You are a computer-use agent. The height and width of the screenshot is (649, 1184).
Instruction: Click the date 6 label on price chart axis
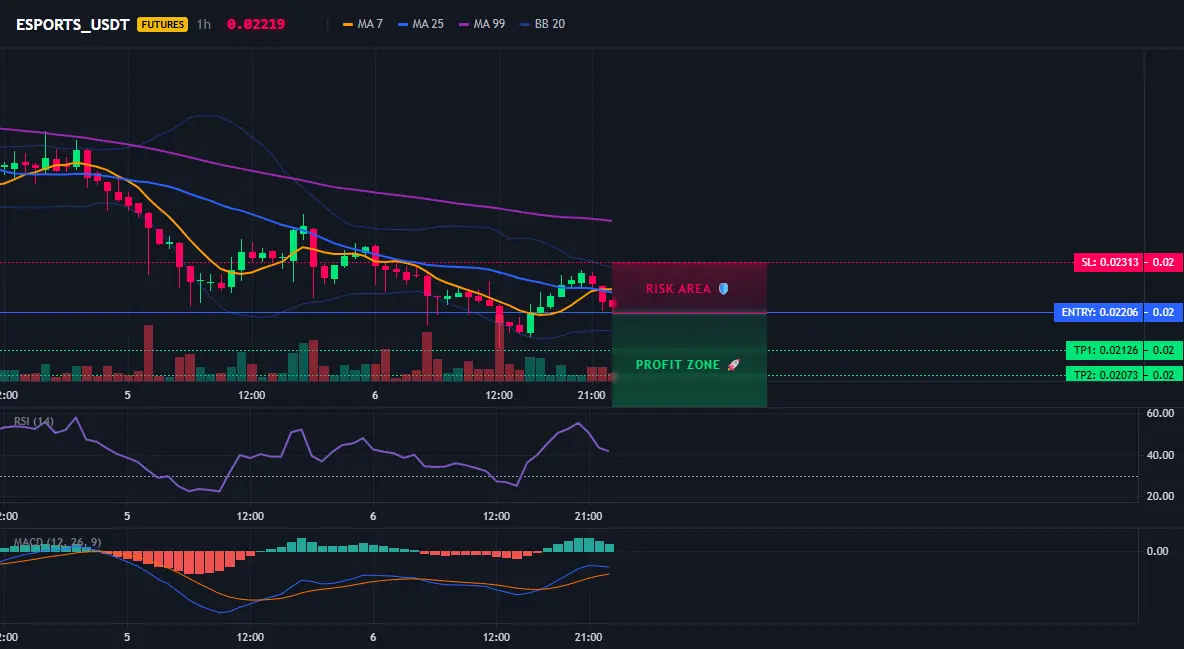point(374,395)
